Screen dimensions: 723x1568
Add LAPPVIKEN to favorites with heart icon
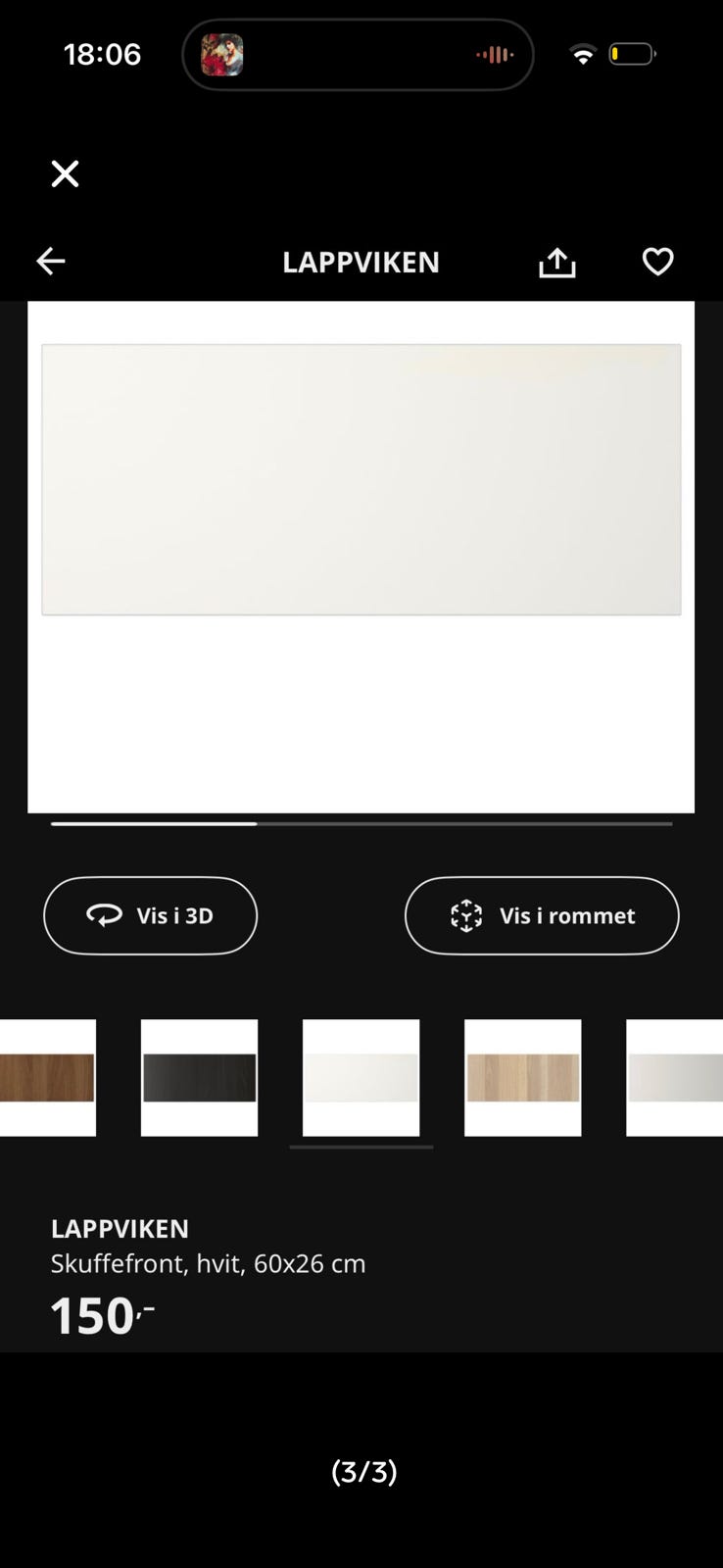657,262
